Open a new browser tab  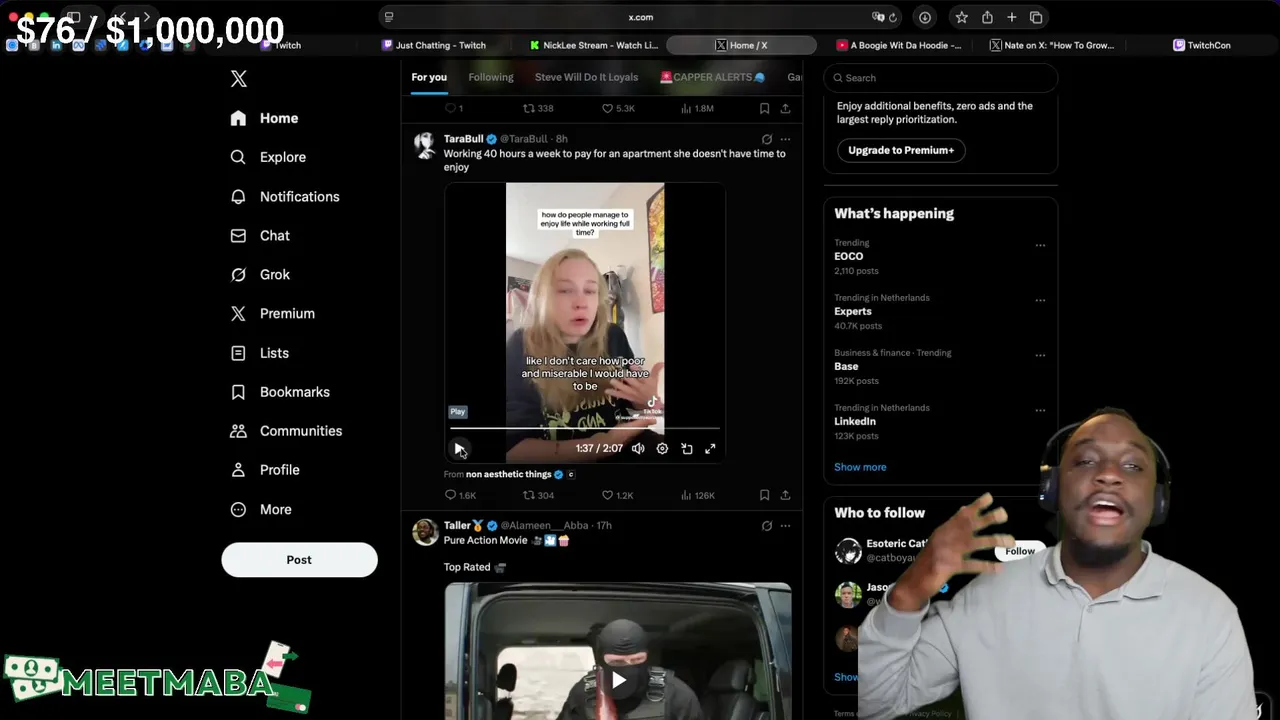[x=1012, y=17]
